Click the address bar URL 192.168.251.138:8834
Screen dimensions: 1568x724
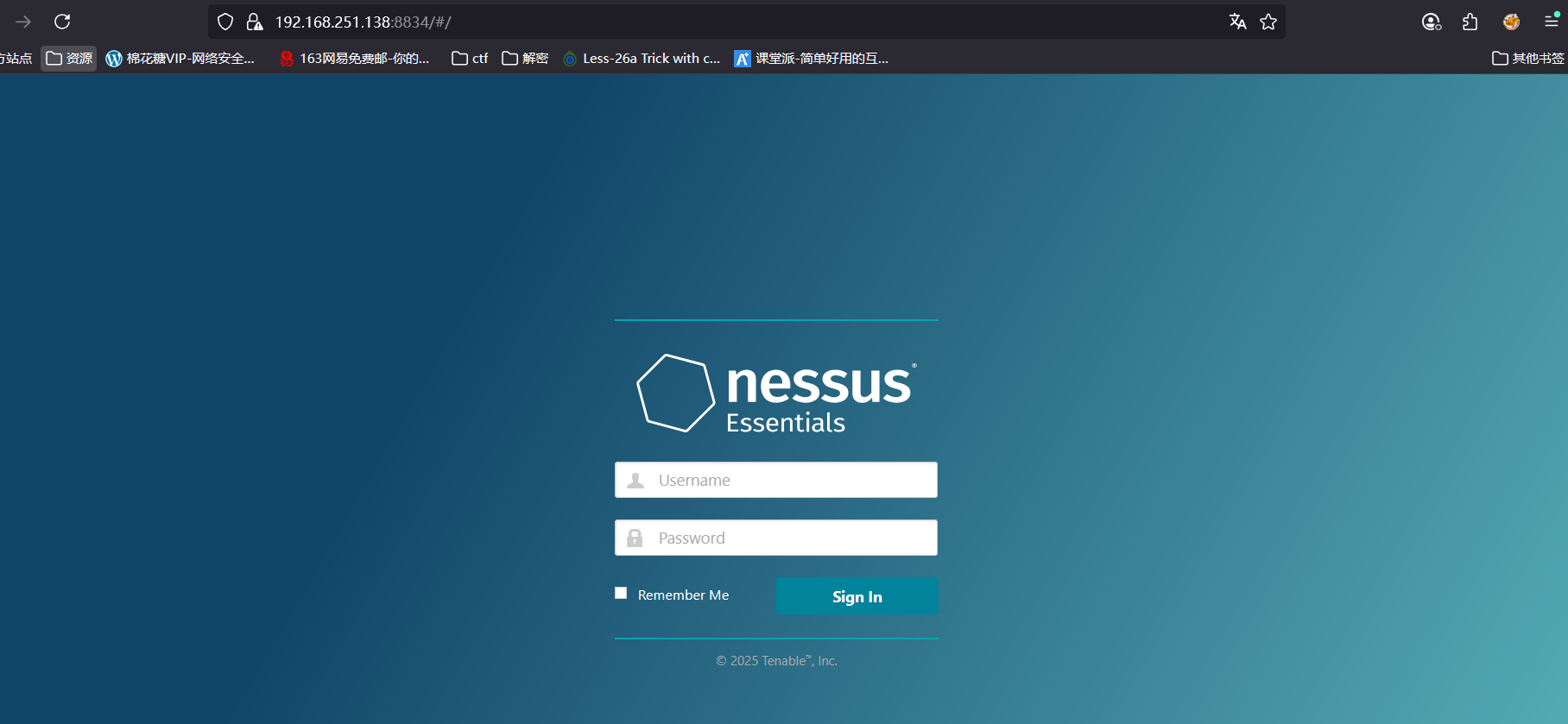coord(363,22)
